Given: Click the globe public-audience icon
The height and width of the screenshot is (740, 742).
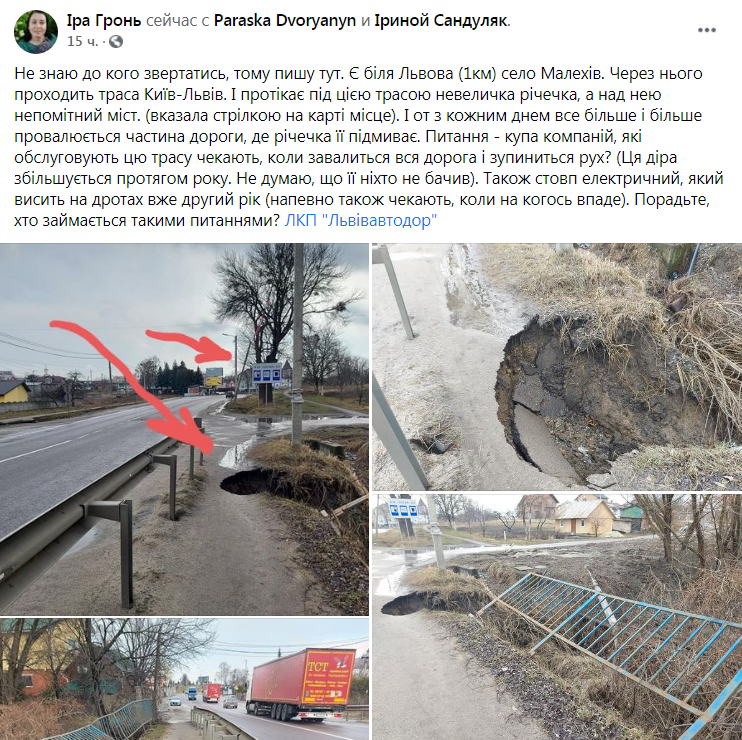Looking at the screenshot, I should coord(116,42).
